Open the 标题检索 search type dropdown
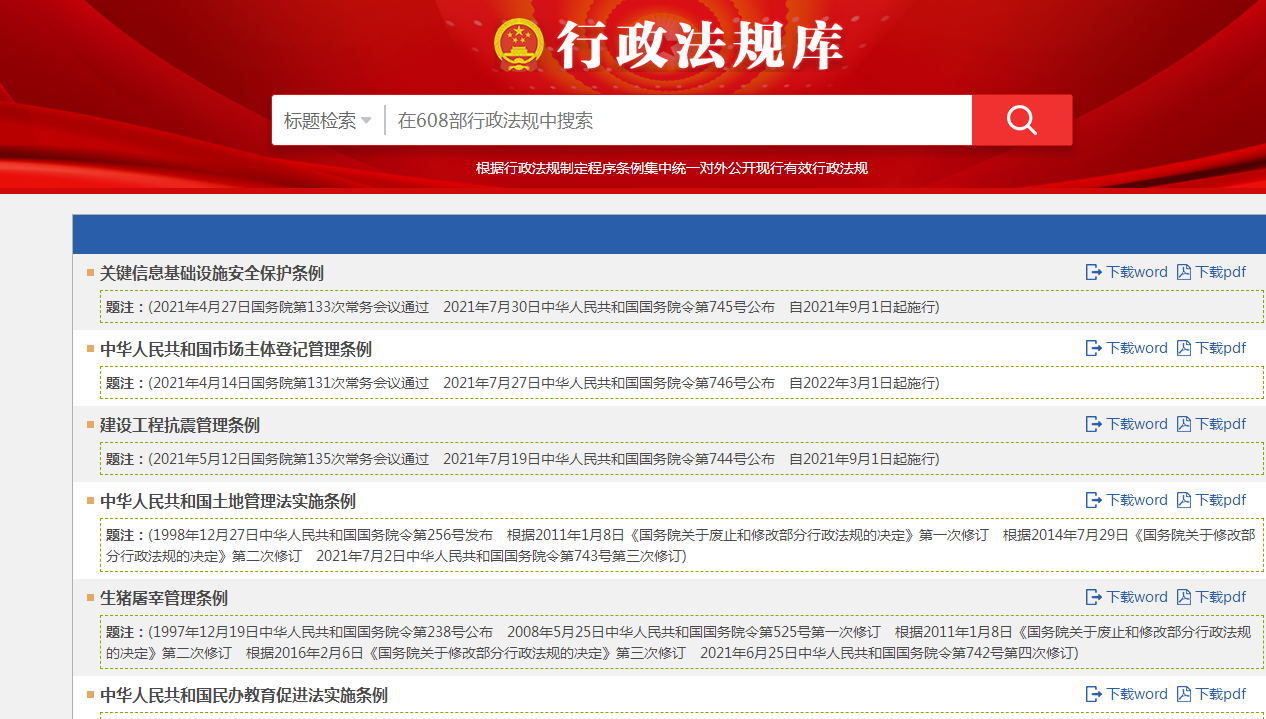Screen dimensions: 1266x719 point(328,121)
